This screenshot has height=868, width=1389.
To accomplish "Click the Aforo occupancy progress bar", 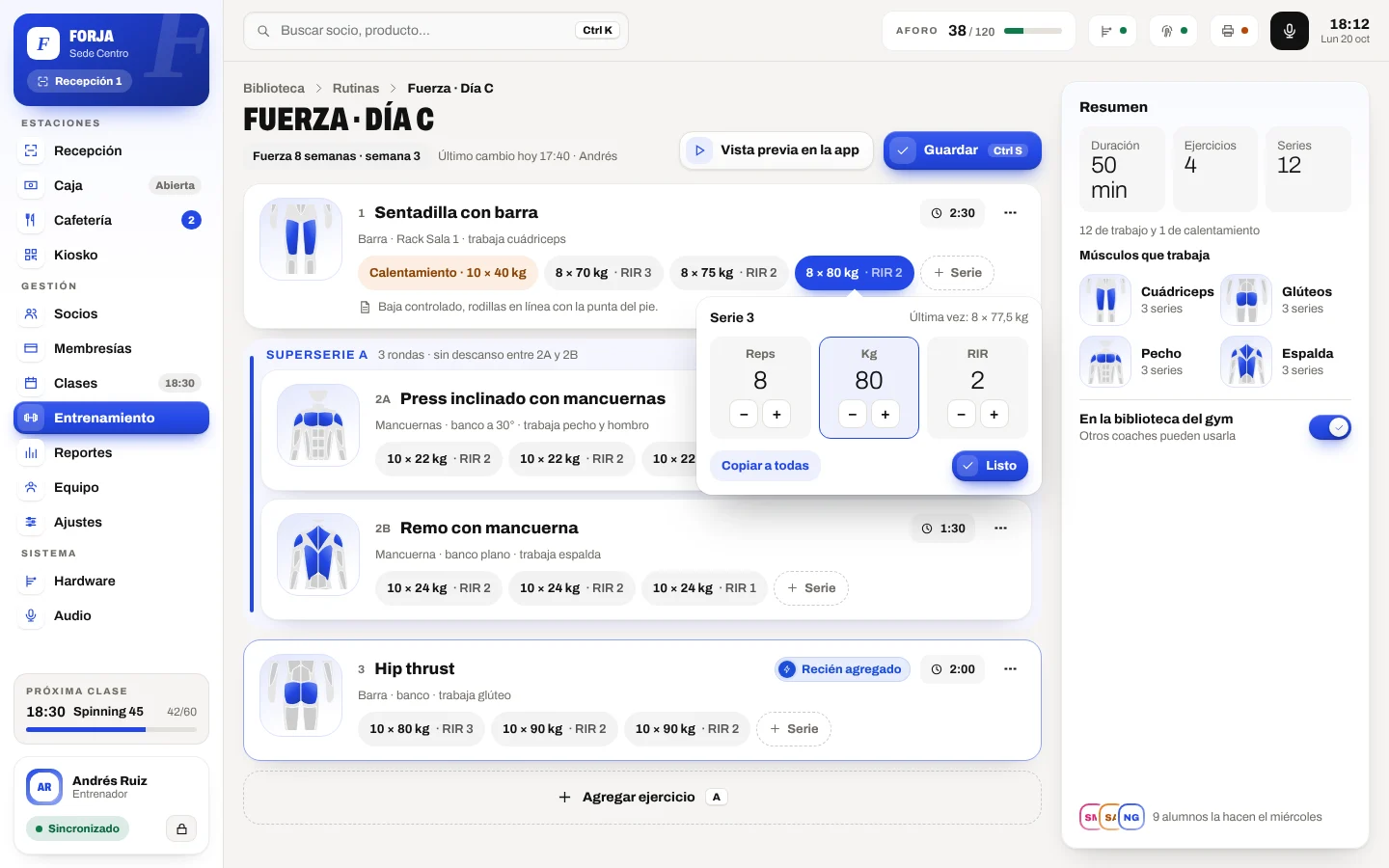I will tap(1033, 31).
